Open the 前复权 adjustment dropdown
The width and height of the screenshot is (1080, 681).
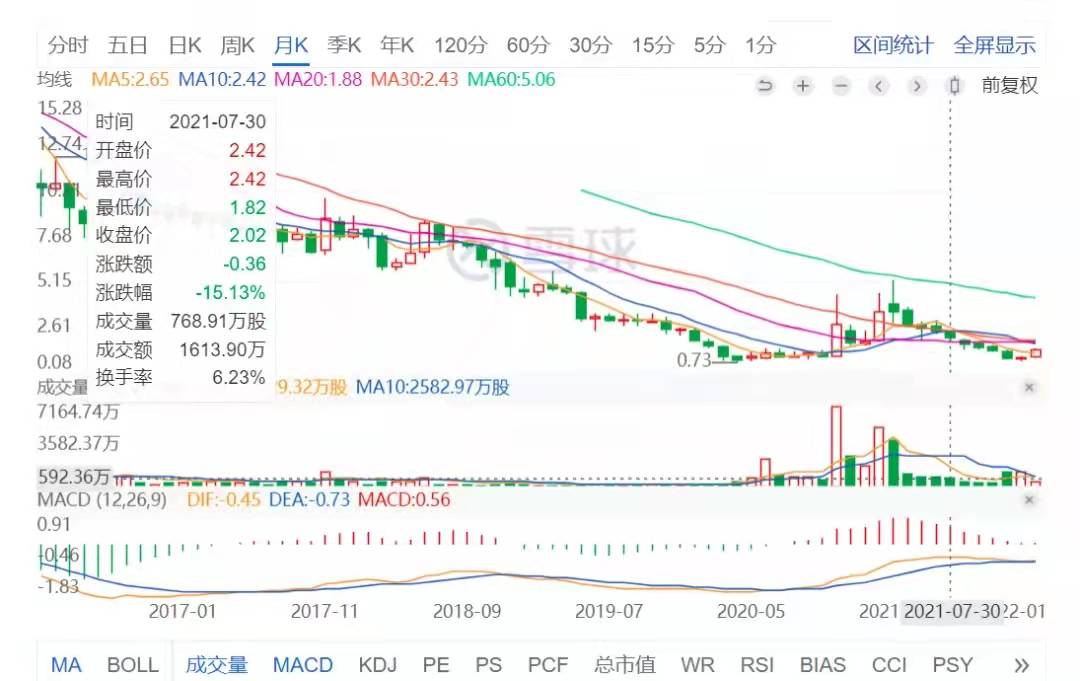(x=1009, y=85)
